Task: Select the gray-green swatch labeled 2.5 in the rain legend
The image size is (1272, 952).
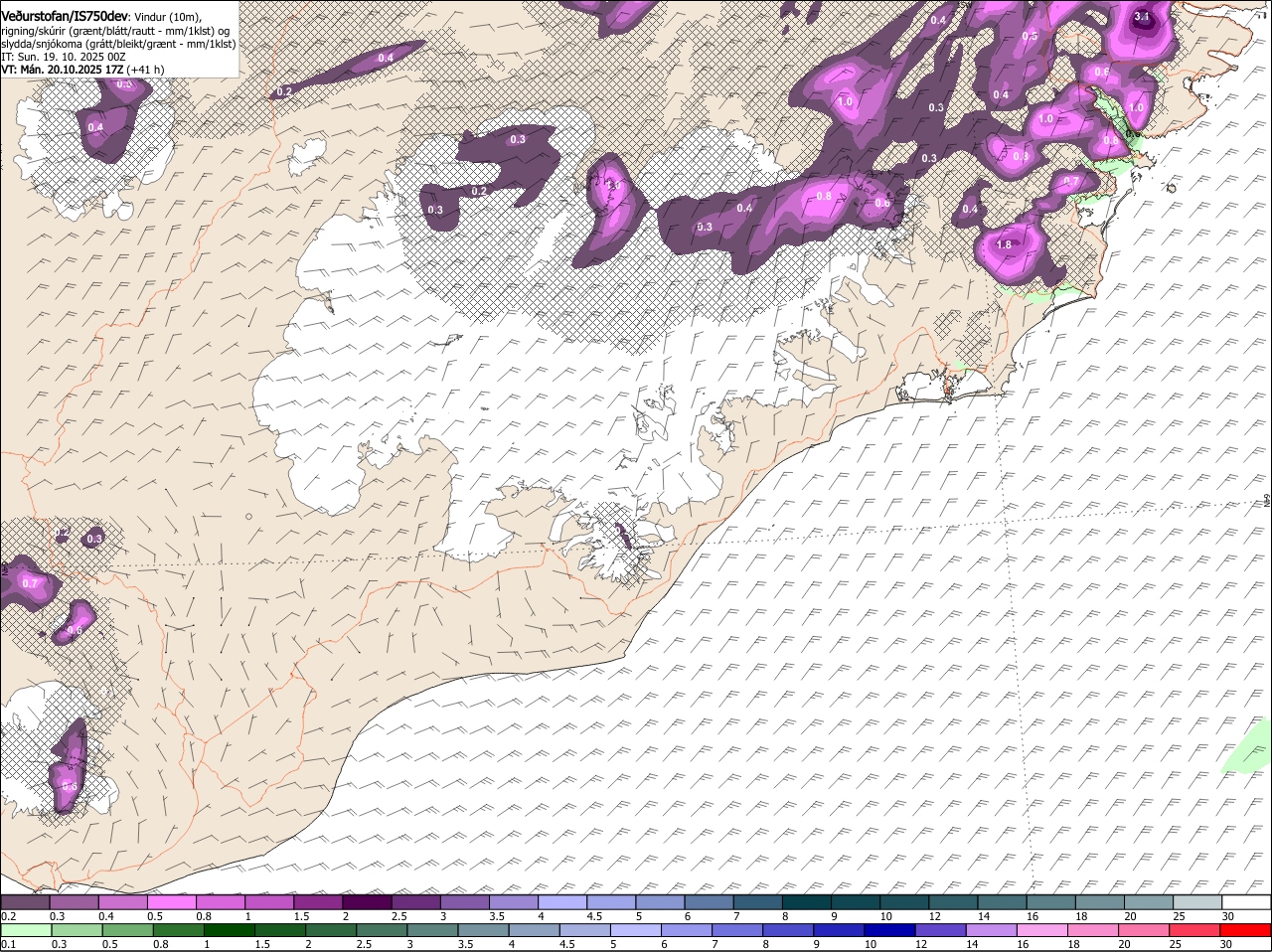Action: [382, 930]
